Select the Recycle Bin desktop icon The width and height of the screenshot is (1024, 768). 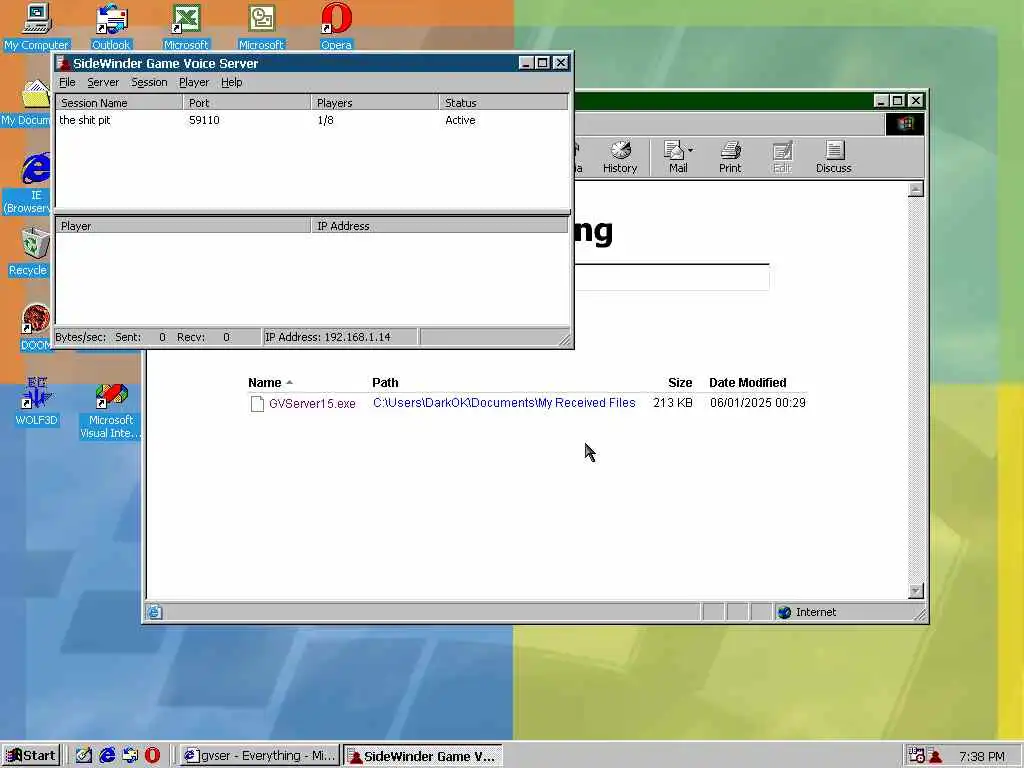(x=29, y=251)
